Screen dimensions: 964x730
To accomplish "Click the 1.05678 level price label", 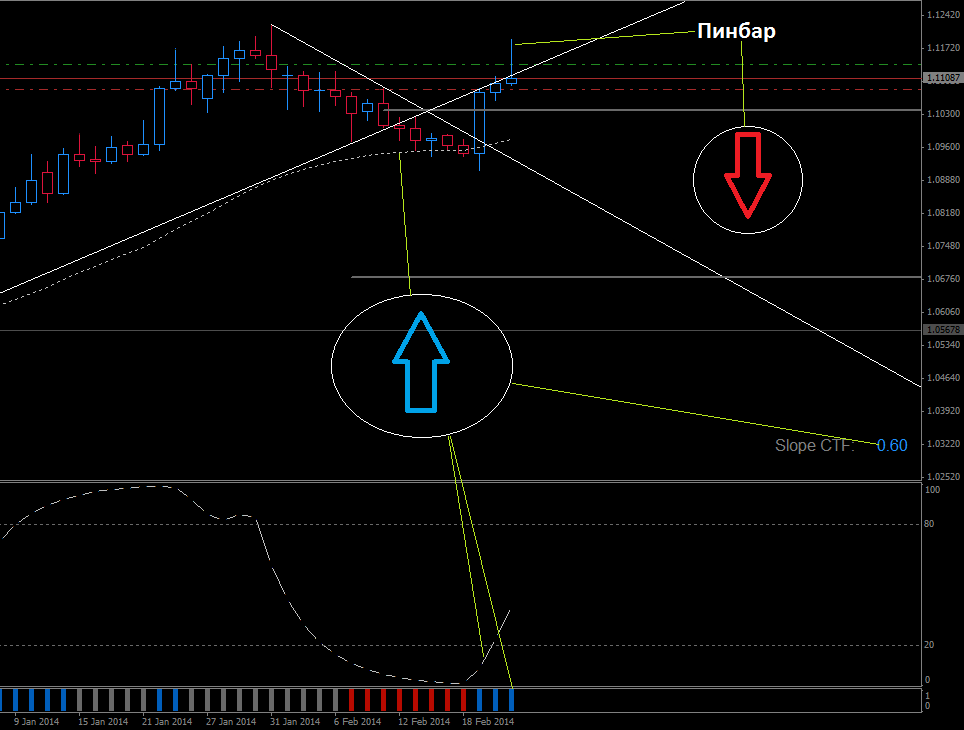I will pyautogui.click(x=943, y=330).
